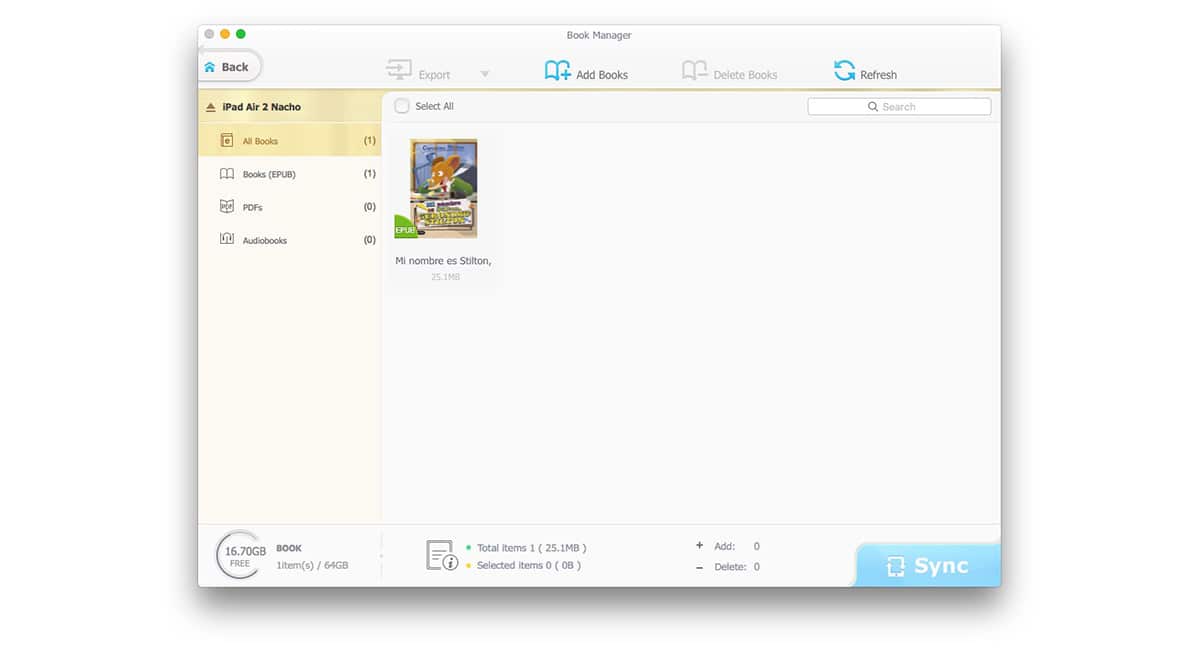
Task: Click the eject icon beside iPad Air 2 Nacho
Action: tap(210, 107)
